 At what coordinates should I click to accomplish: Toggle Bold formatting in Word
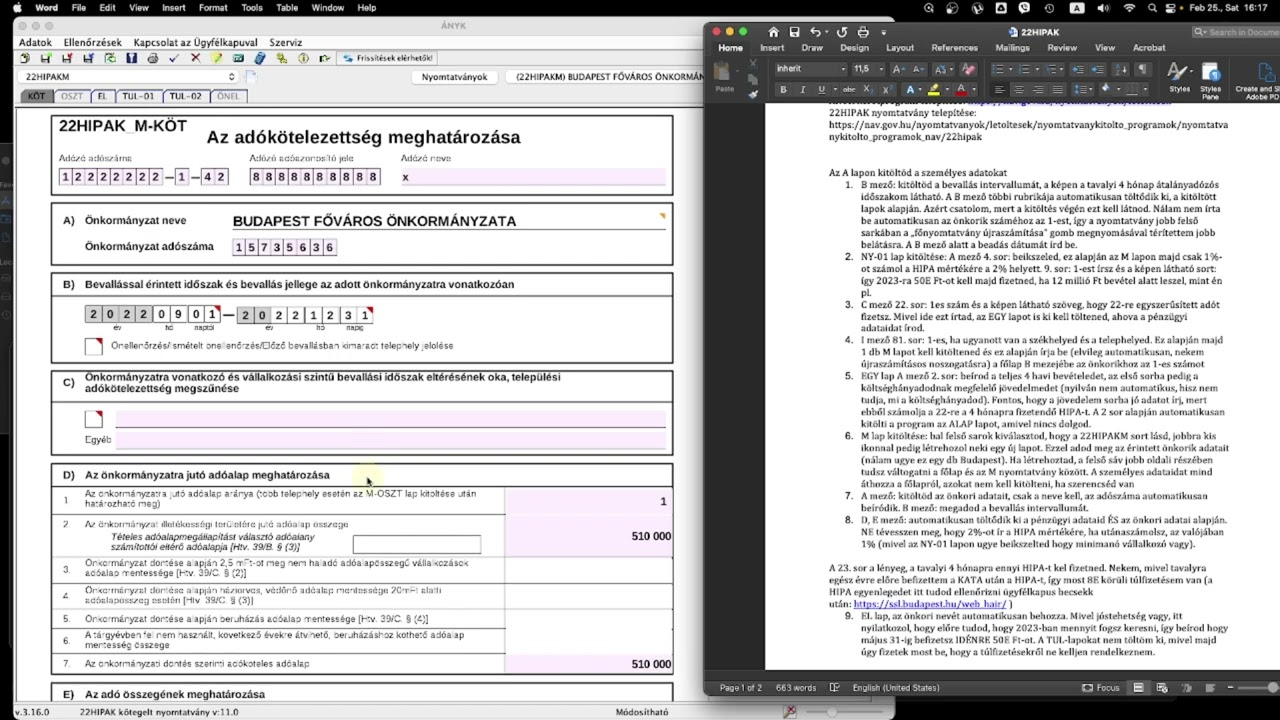click(x=783, y=89)
